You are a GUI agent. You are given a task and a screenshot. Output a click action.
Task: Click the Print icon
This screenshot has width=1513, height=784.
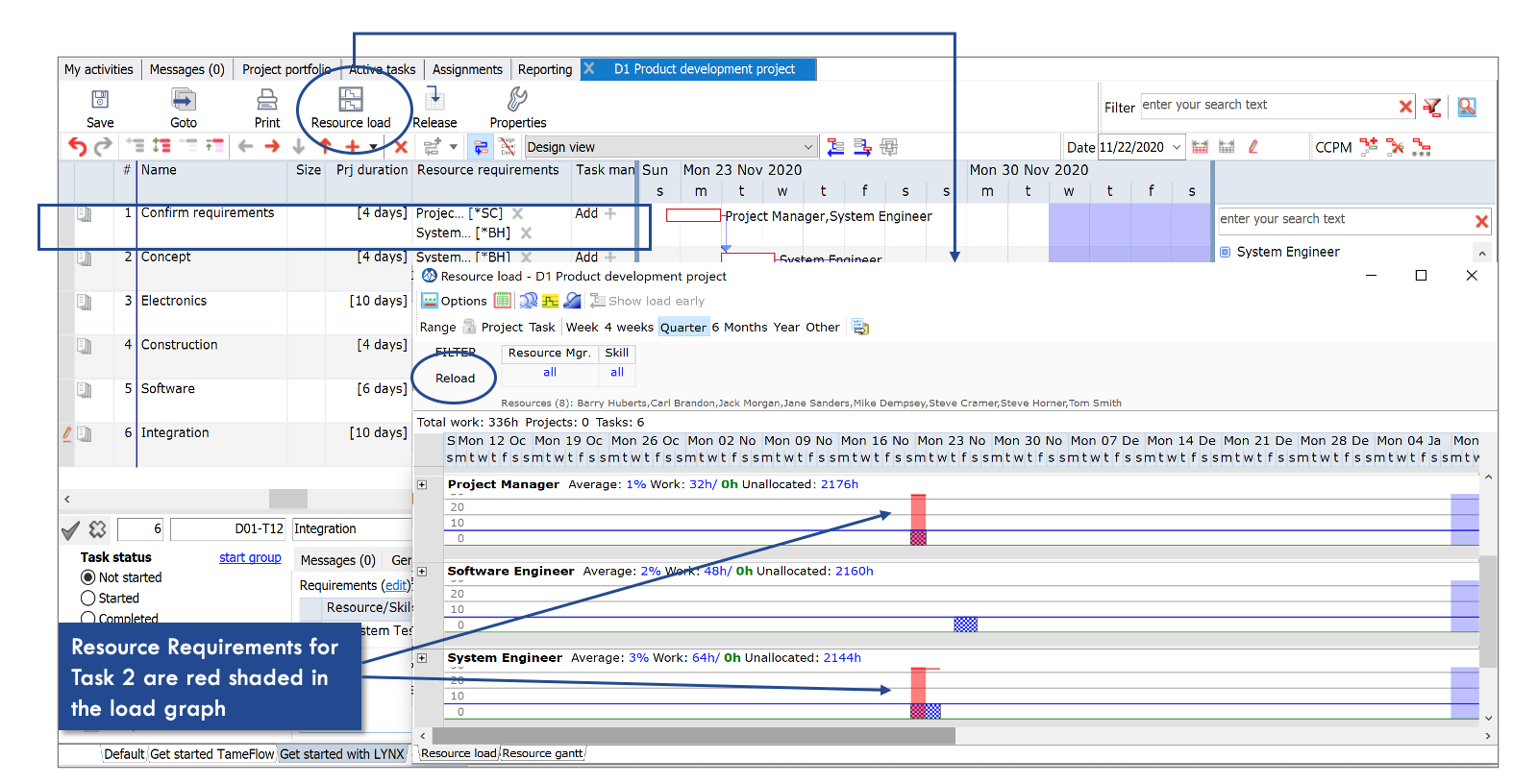pos(267,99)
